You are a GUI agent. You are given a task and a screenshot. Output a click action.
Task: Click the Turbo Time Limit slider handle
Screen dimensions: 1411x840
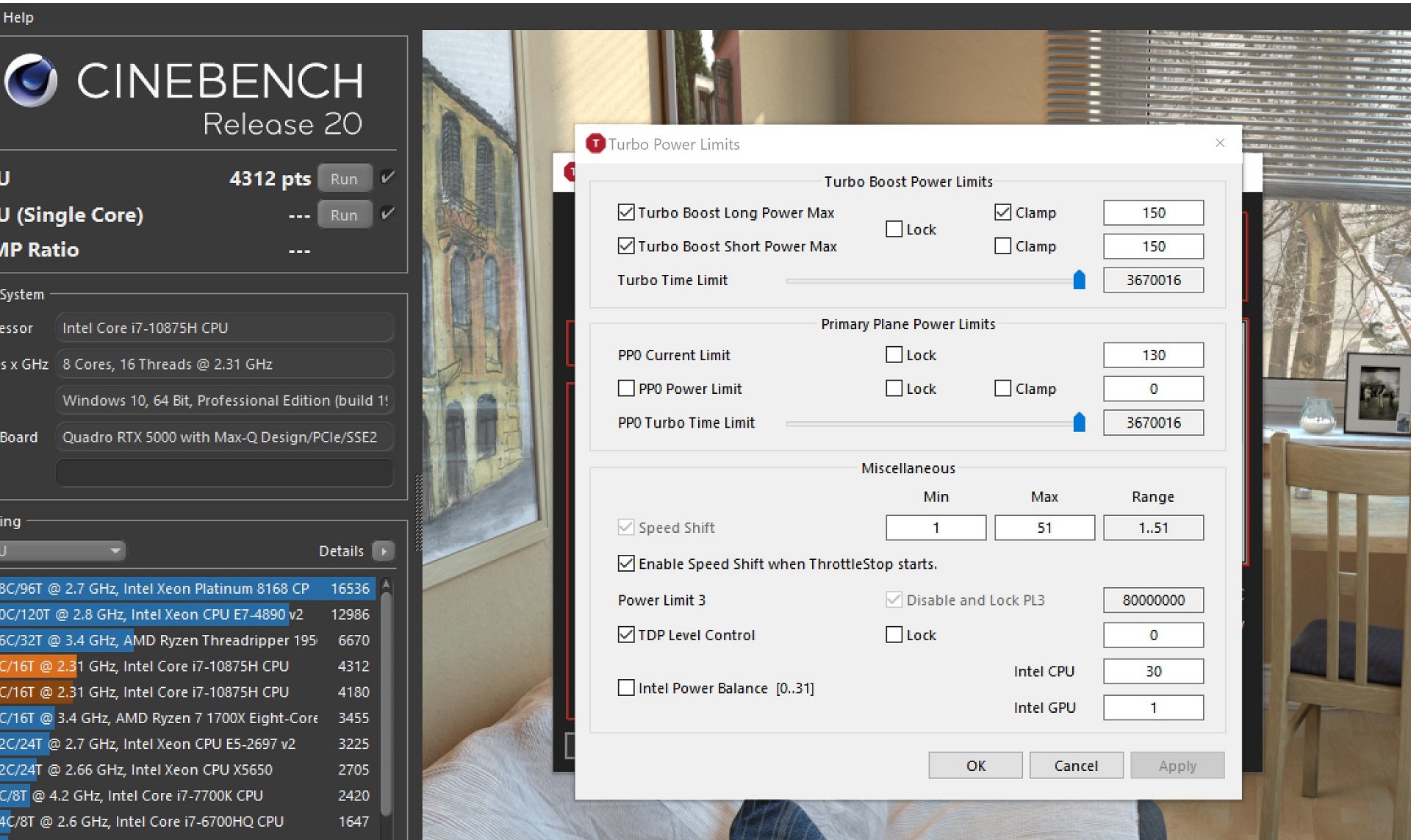pos(1079,279)
